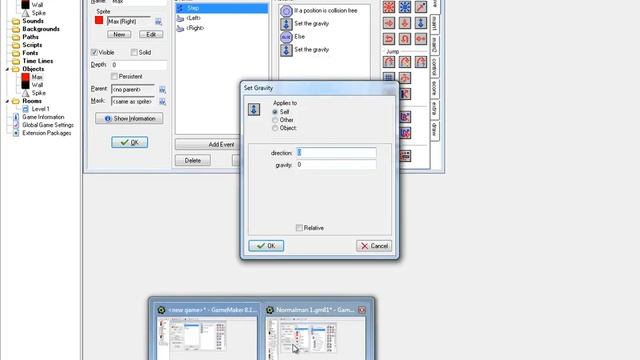Enable the Relative checkbox

[x=299, y=228]
